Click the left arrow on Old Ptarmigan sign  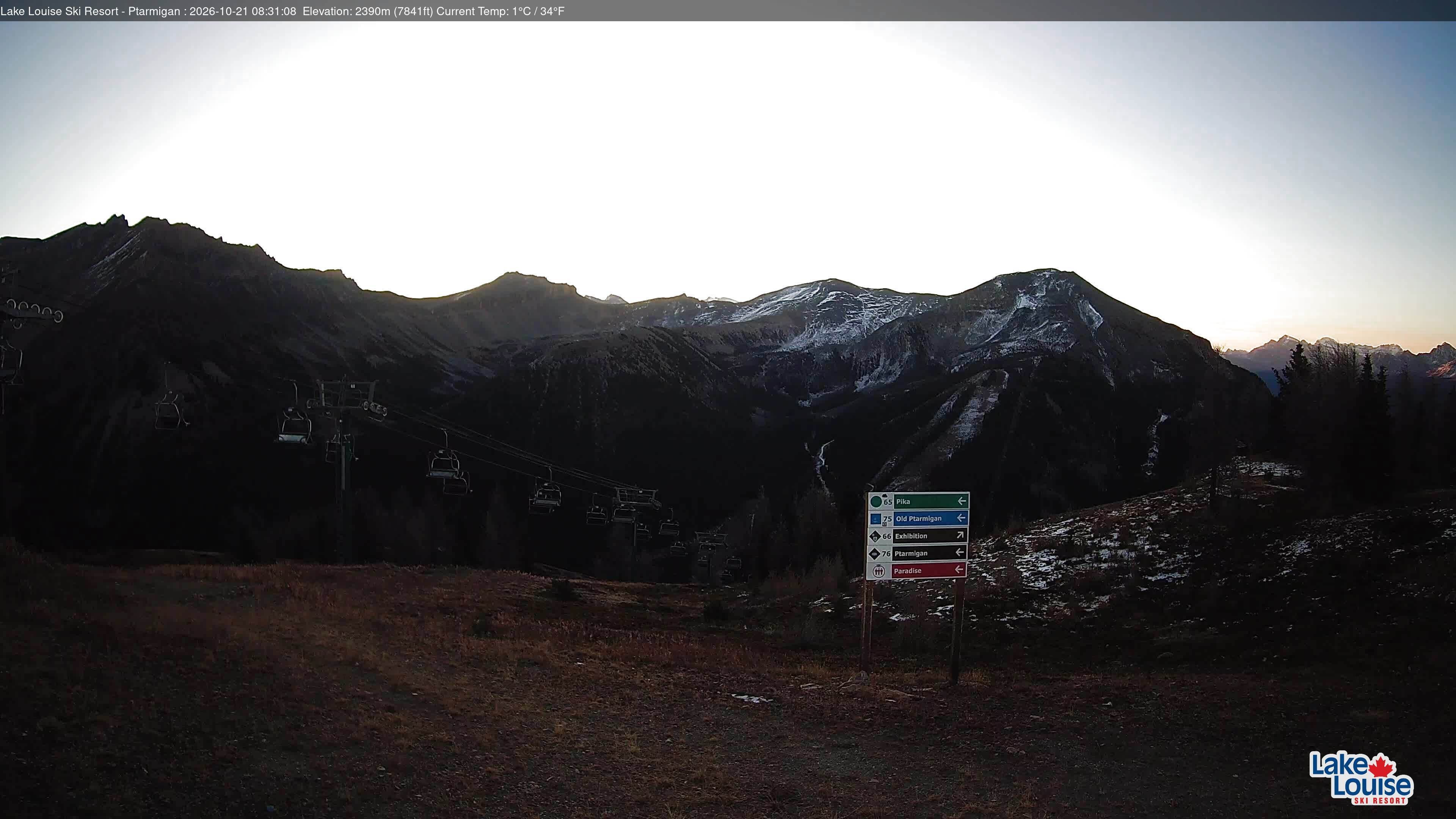(x=961, y=518)
